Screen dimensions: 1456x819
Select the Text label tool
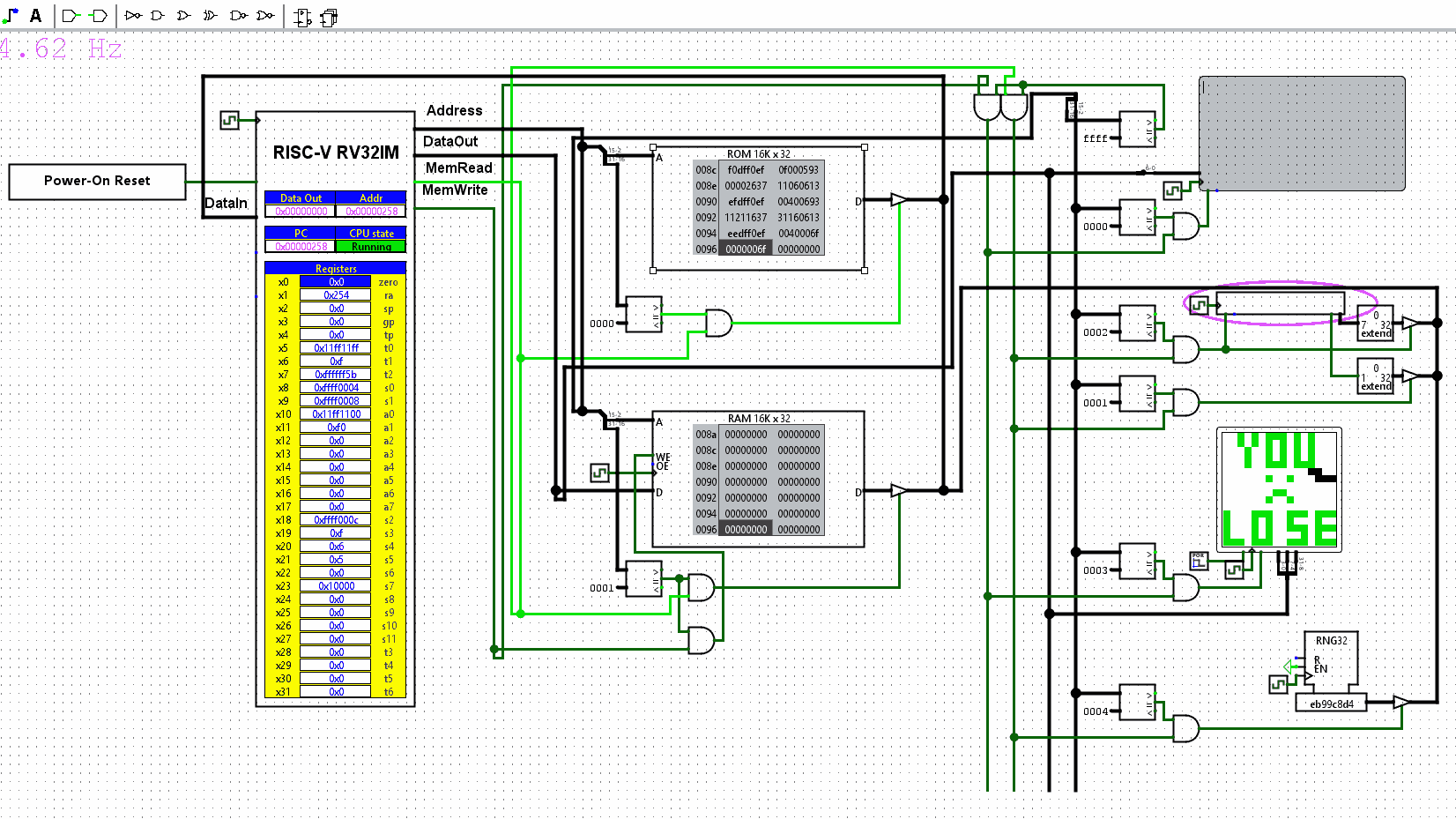[35, 15]
